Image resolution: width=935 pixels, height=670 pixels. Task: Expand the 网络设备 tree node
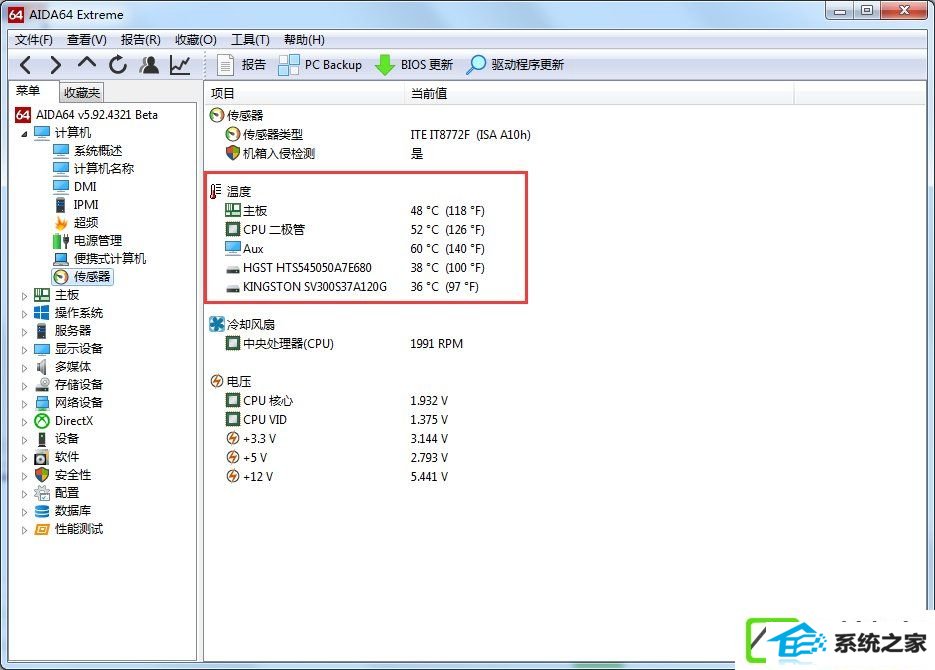point(24,404)
